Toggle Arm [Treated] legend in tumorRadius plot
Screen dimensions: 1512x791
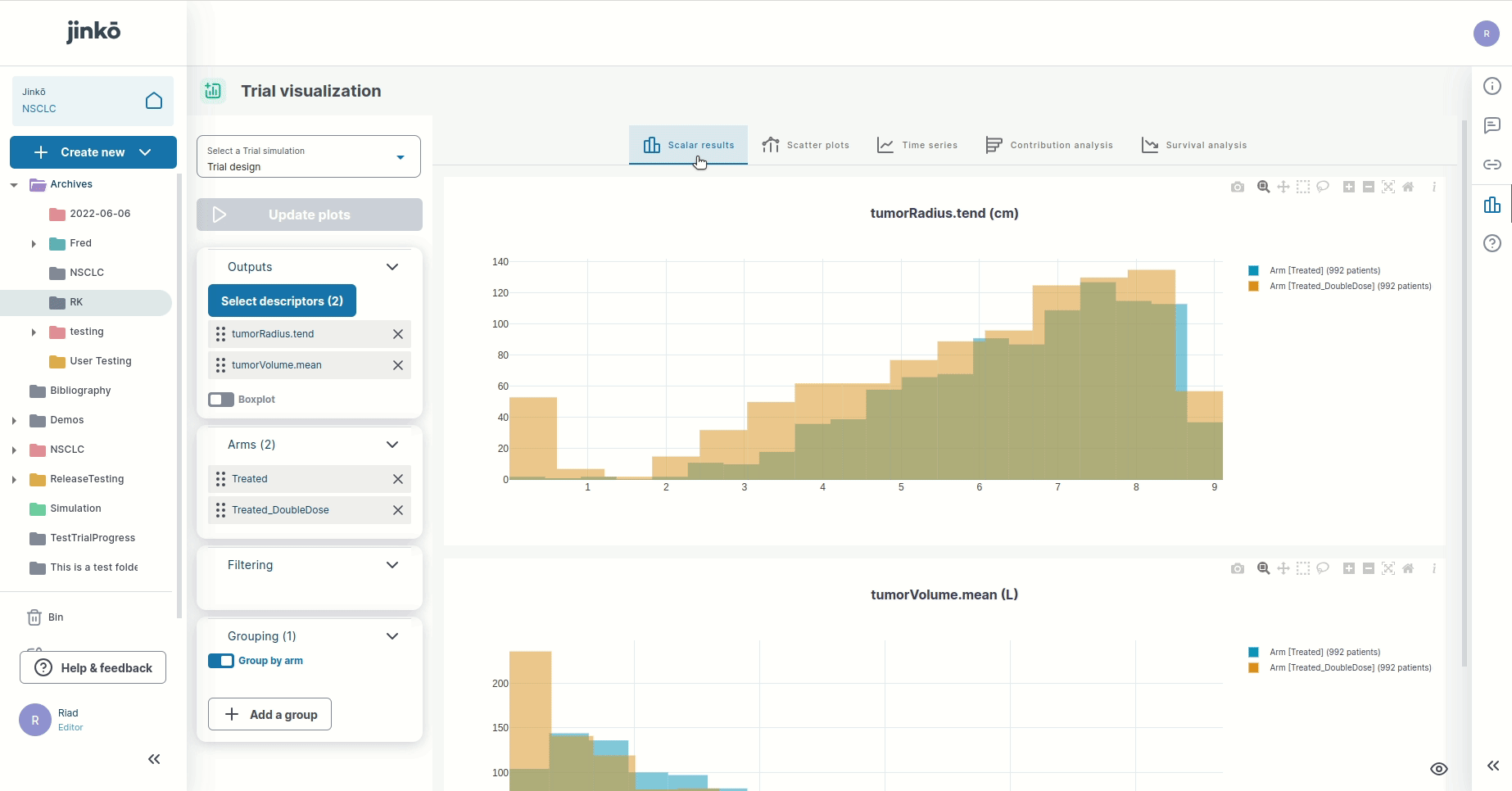tap(1315, 270)
